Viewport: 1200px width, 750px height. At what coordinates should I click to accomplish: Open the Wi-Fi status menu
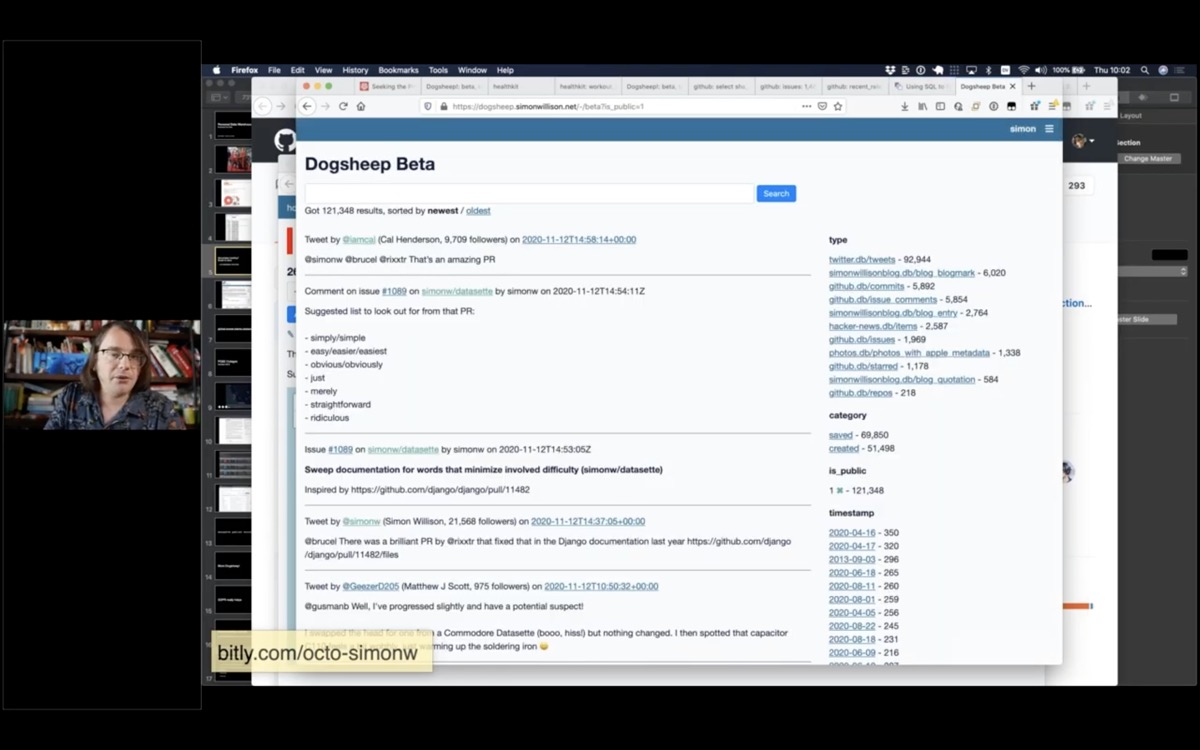pos(1023,70)
